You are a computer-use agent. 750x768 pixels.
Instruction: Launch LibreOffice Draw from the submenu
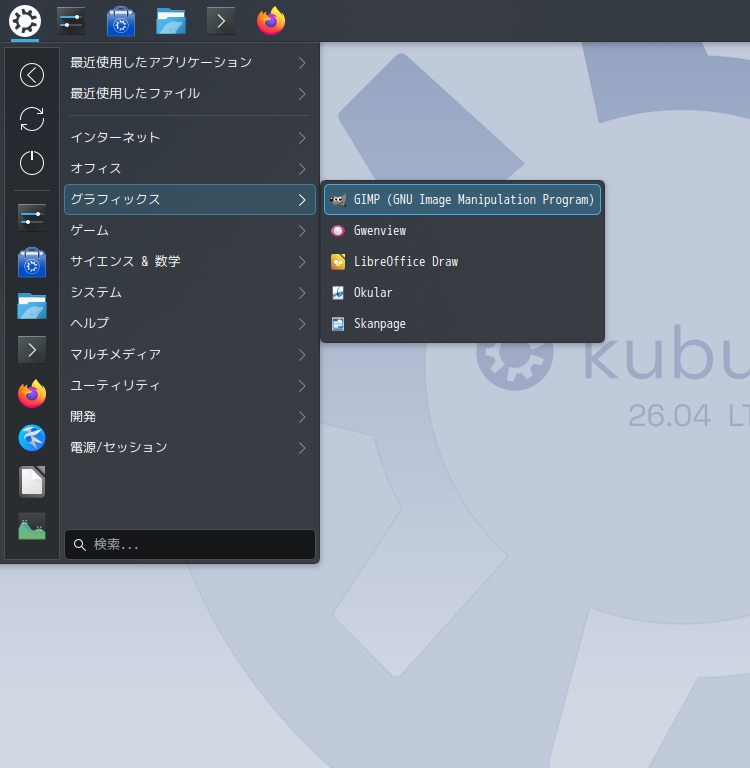pyautogui.click(x=462, y=262)
